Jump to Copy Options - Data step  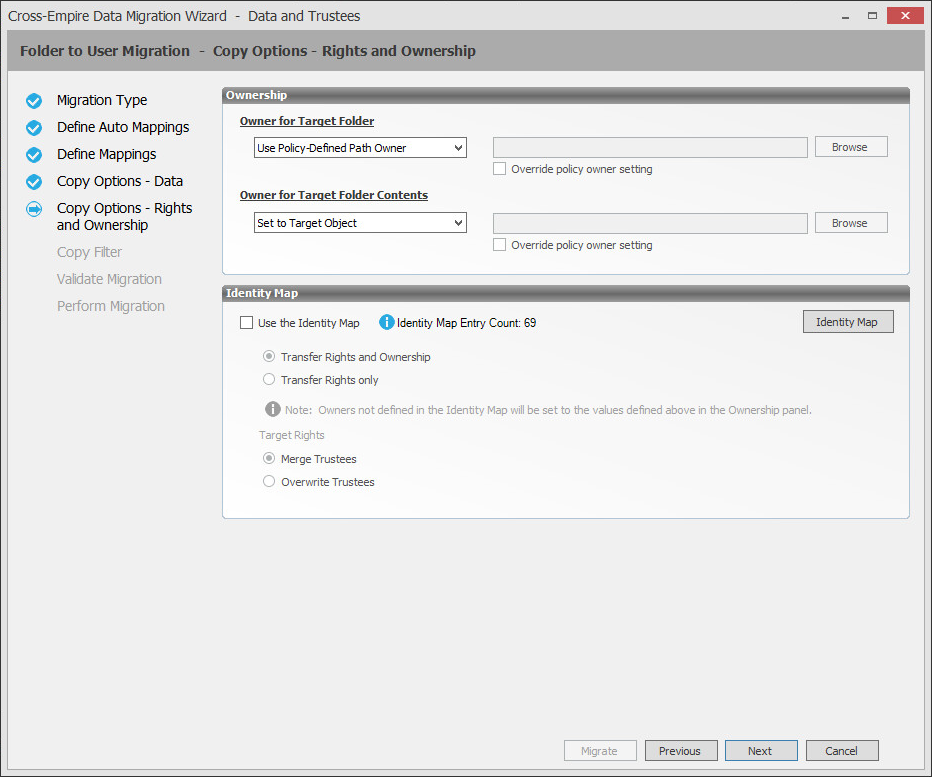[x=119, y=182]
